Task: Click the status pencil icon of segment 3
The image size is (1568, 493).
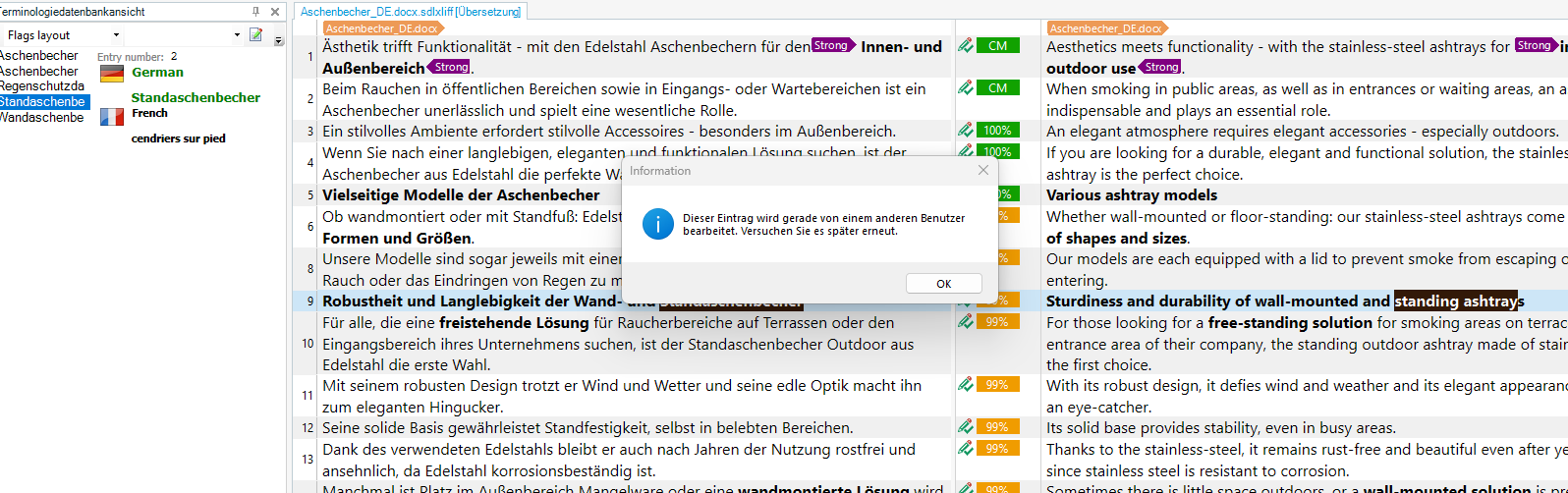Action: tap(966, 130)
